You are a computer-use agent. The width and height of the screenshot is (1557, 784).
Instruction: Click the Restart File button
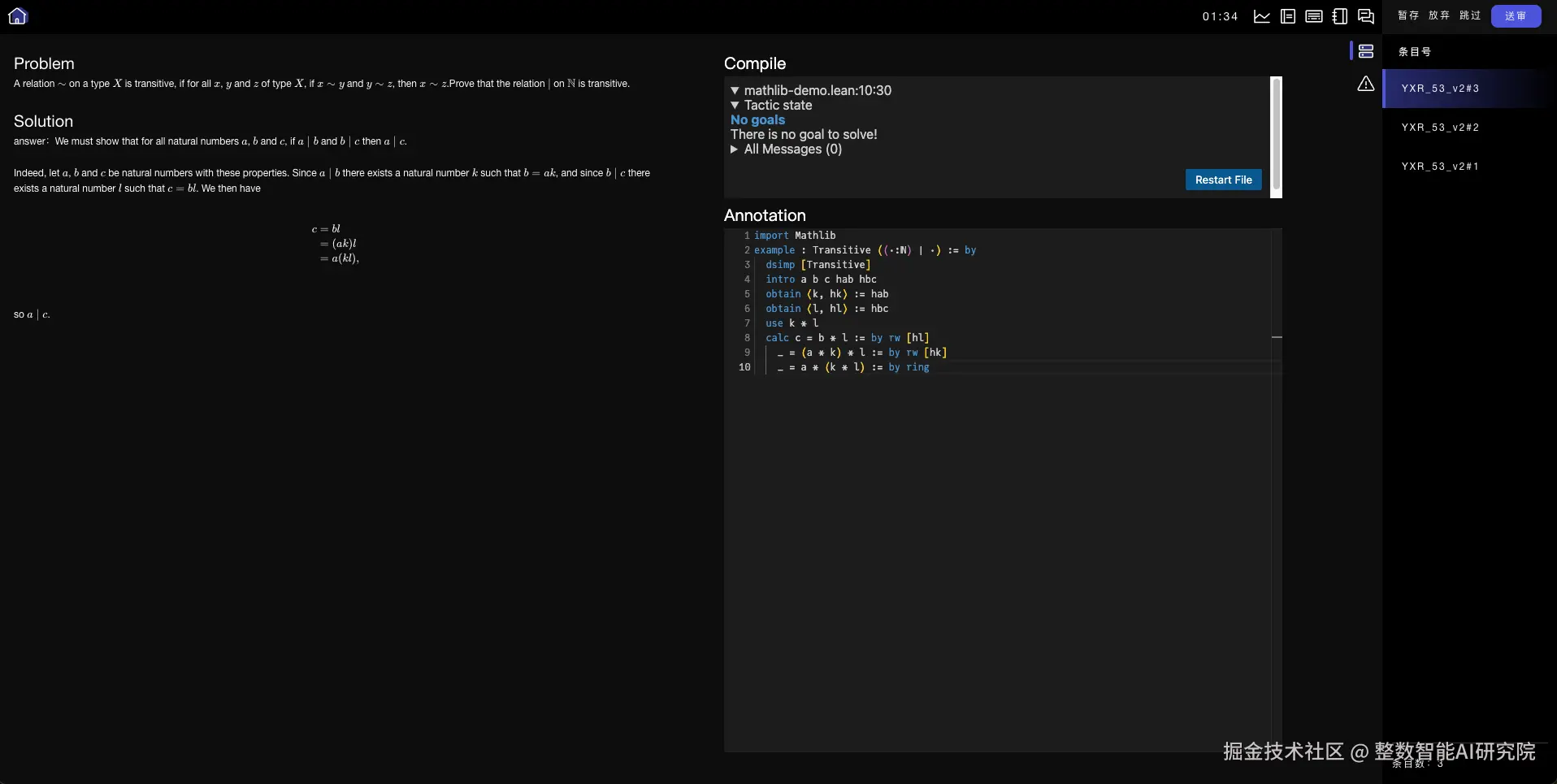click(x=1223, y=180)
